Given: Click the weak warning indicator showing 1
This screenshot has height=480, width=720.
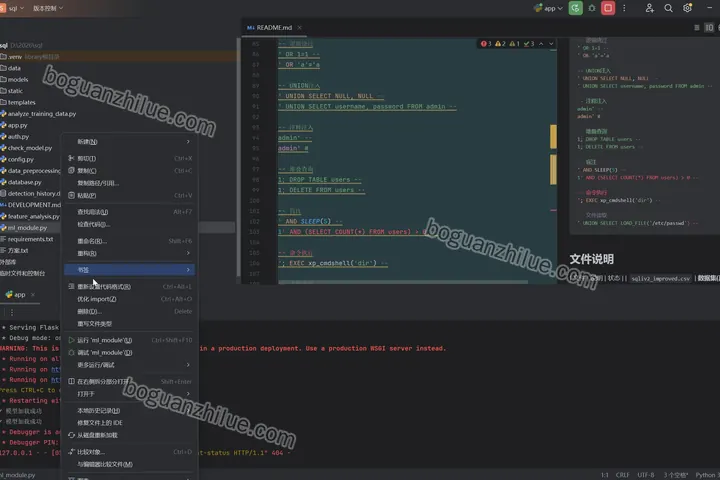Looking at the screenshot, I should click(514, 44).
